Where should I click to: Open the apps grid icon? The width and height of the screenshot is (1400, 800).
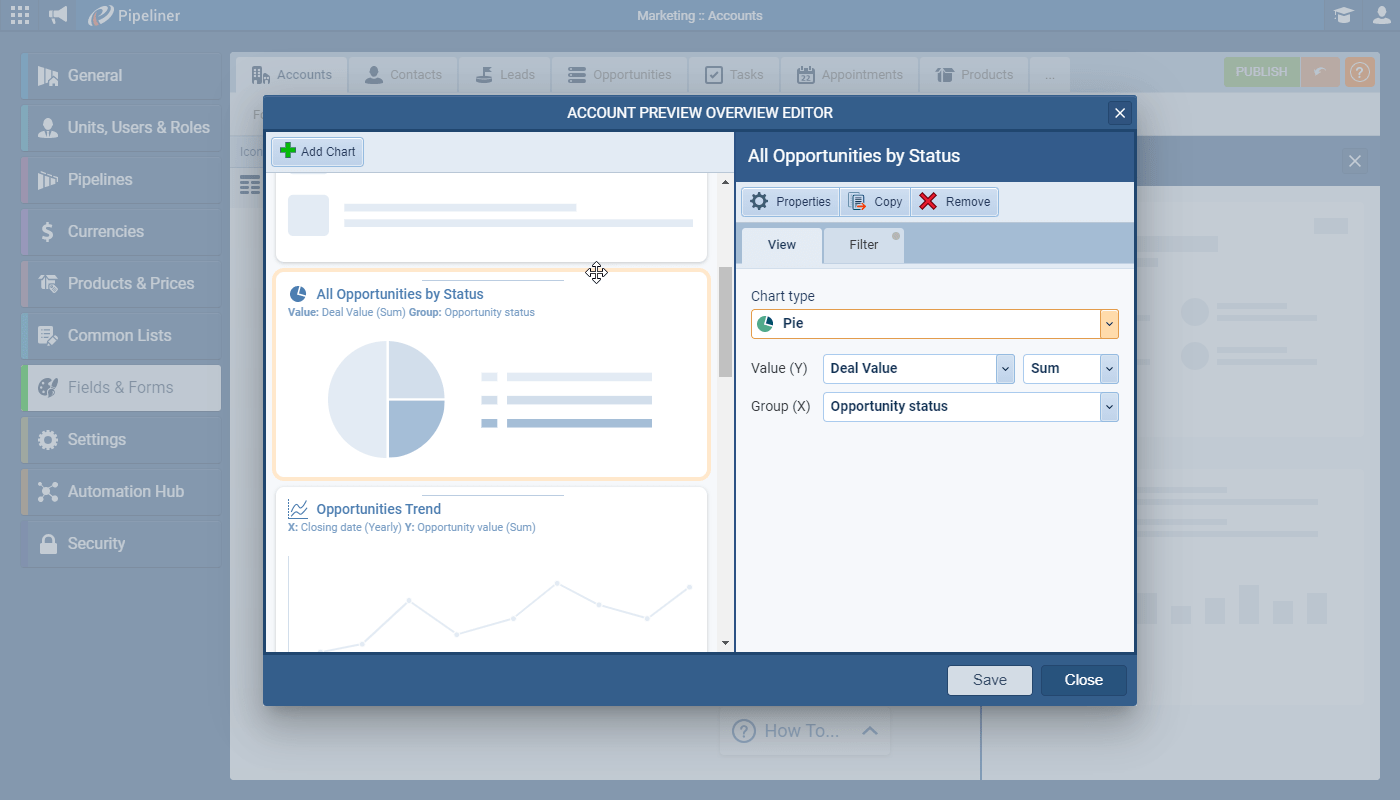(19, 15)
